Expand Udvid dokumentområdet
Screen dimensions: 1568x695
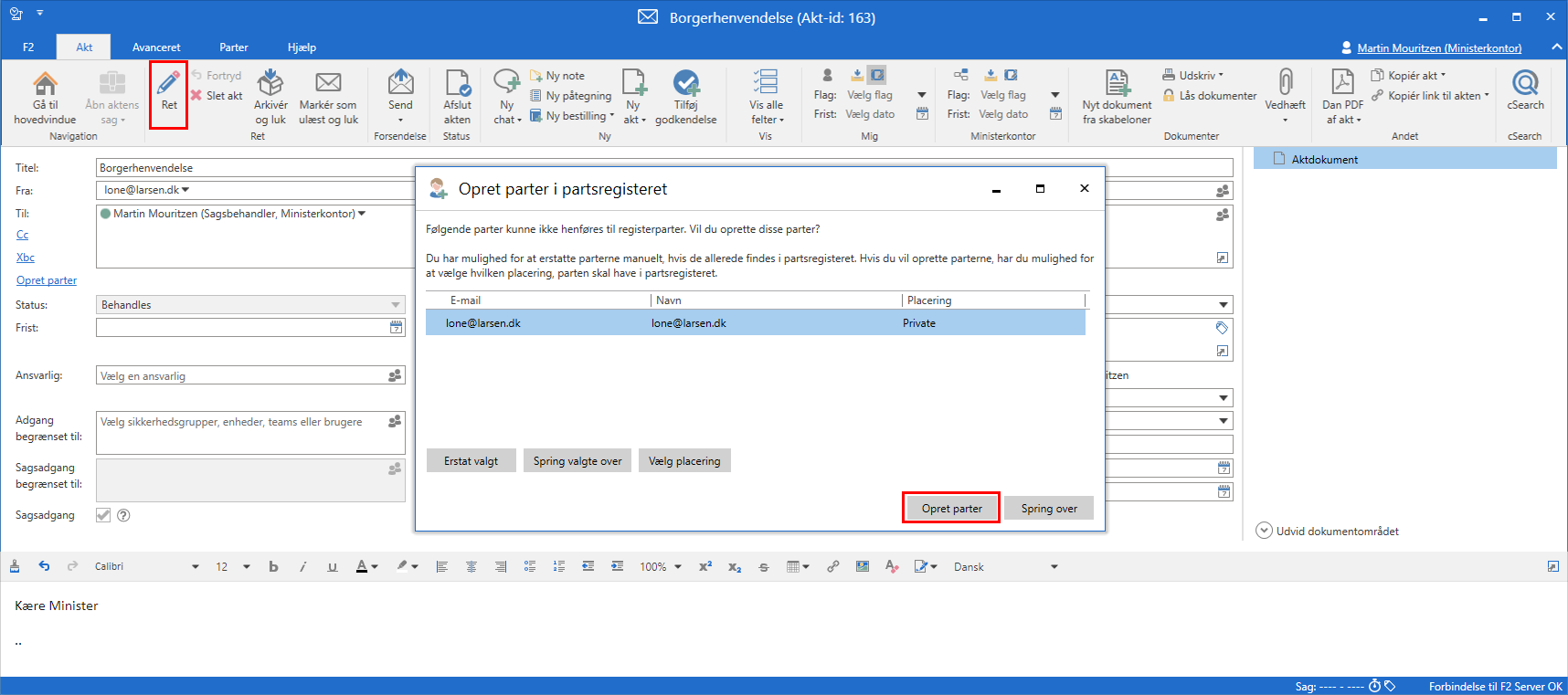[x=1264, y=531]
